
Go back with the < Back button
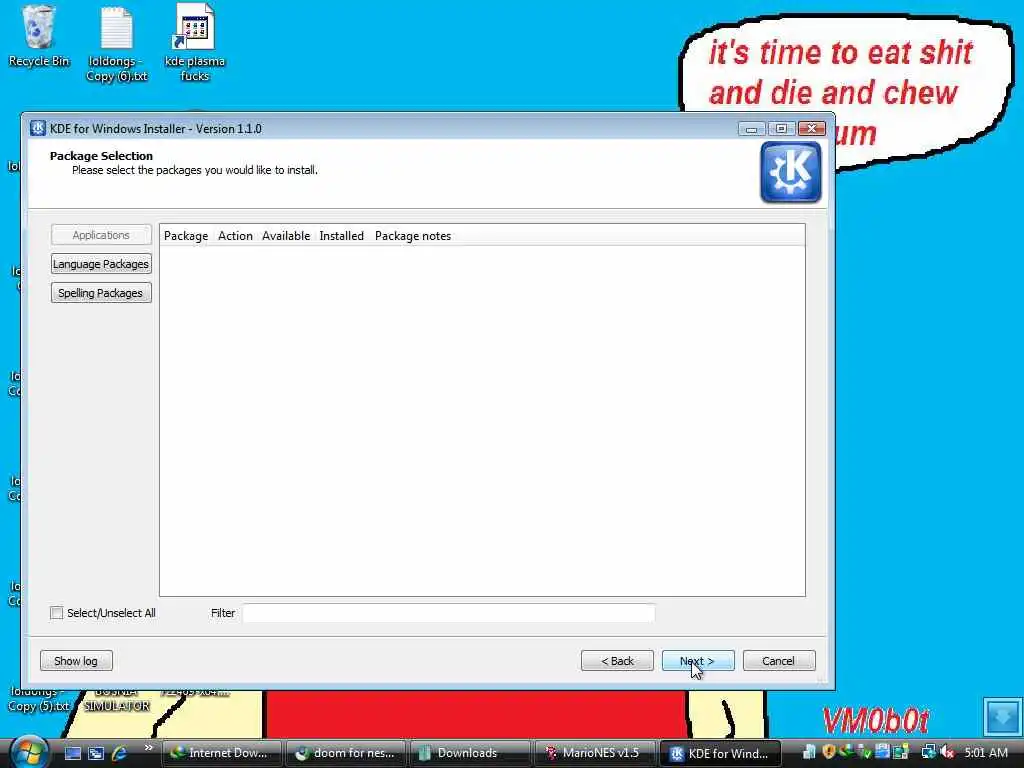617,661
